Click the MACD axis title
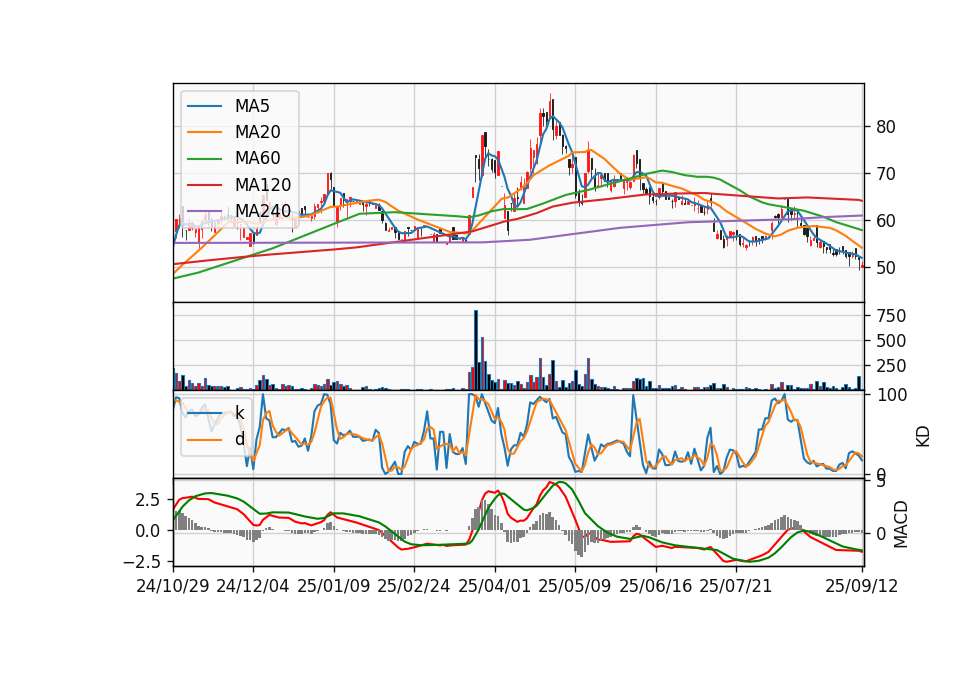This screenshot has width=960, height=690. [901, 524]
